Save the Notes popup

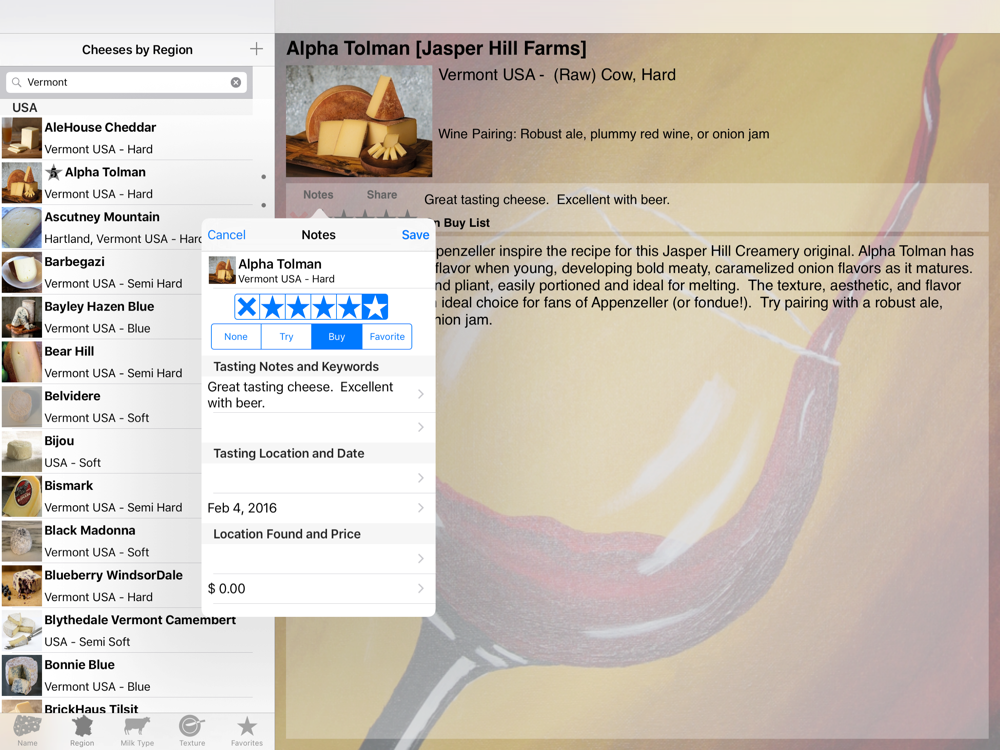pos(415,235)
